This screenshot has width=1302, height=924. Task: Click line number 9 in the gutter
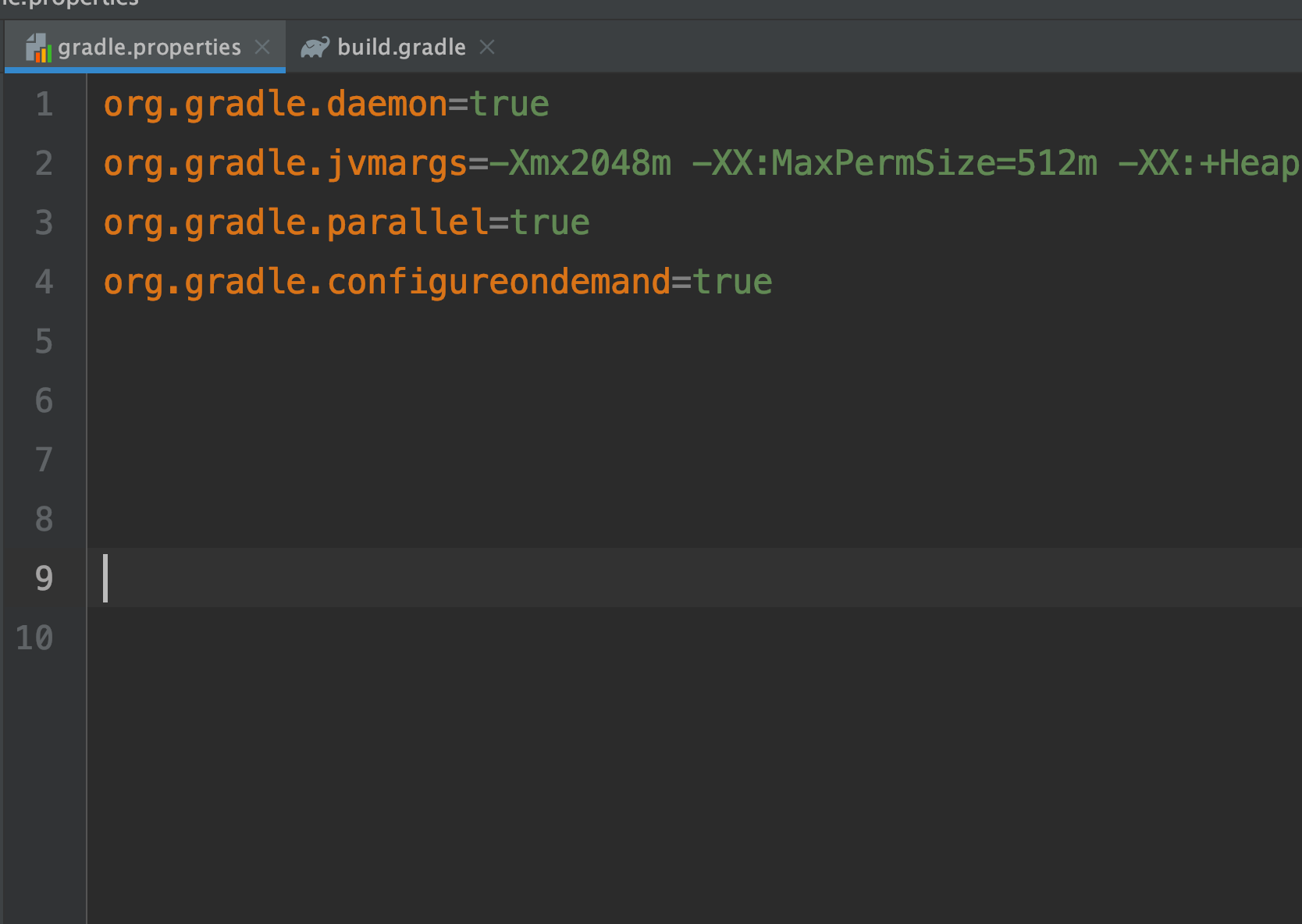coord(44,578)
